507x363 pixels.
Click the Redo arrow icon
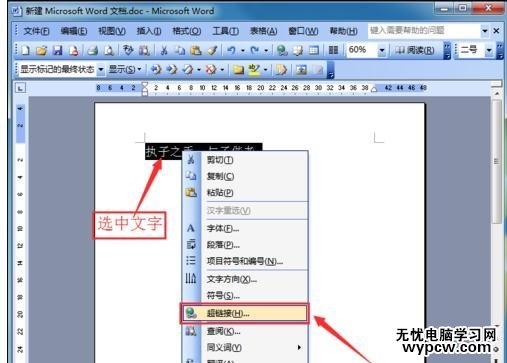(255, 50)
